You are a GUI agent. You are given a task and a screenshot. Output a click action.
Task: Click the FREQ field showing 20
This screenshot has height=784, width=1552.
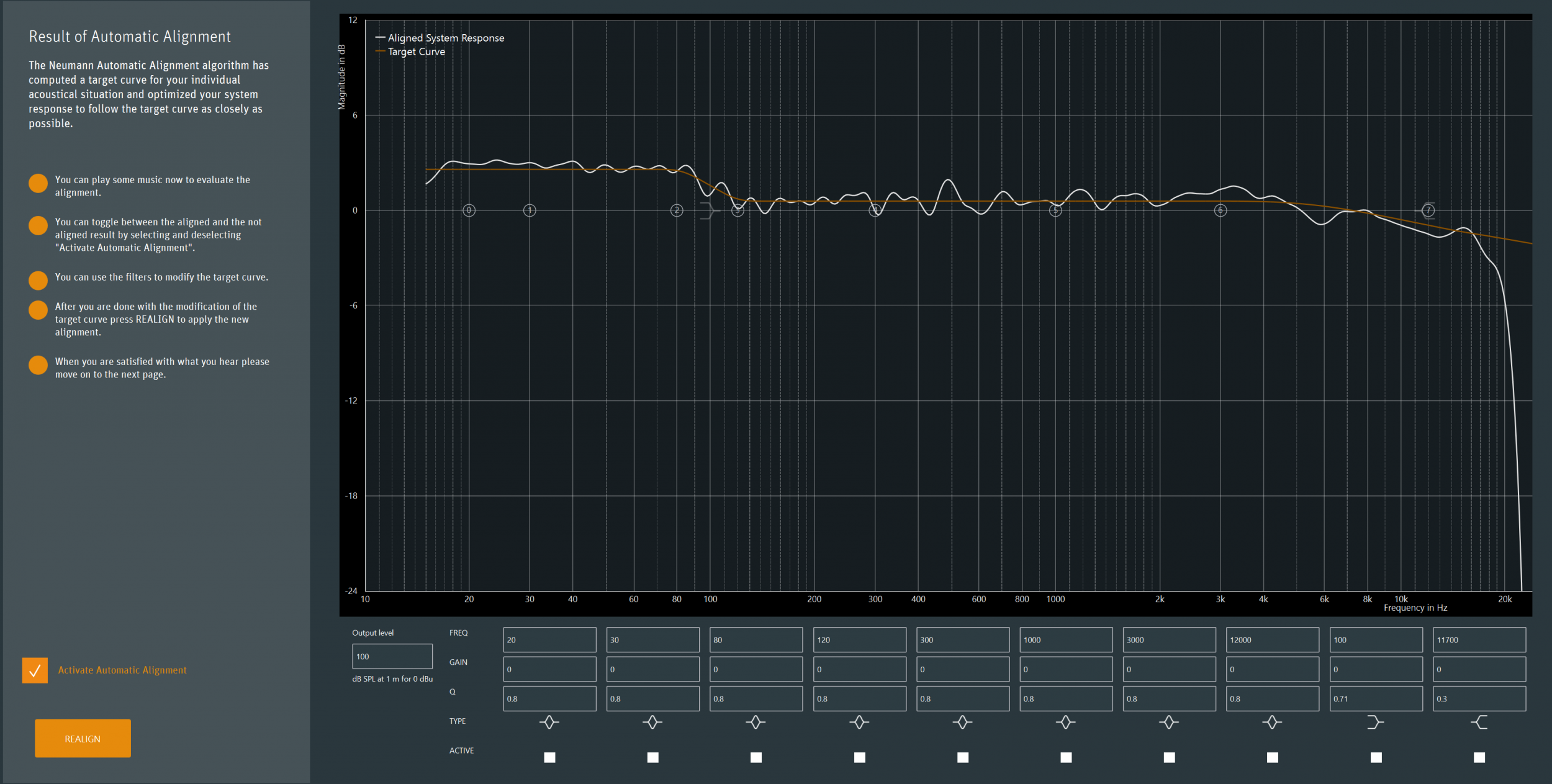pos(549,639)
